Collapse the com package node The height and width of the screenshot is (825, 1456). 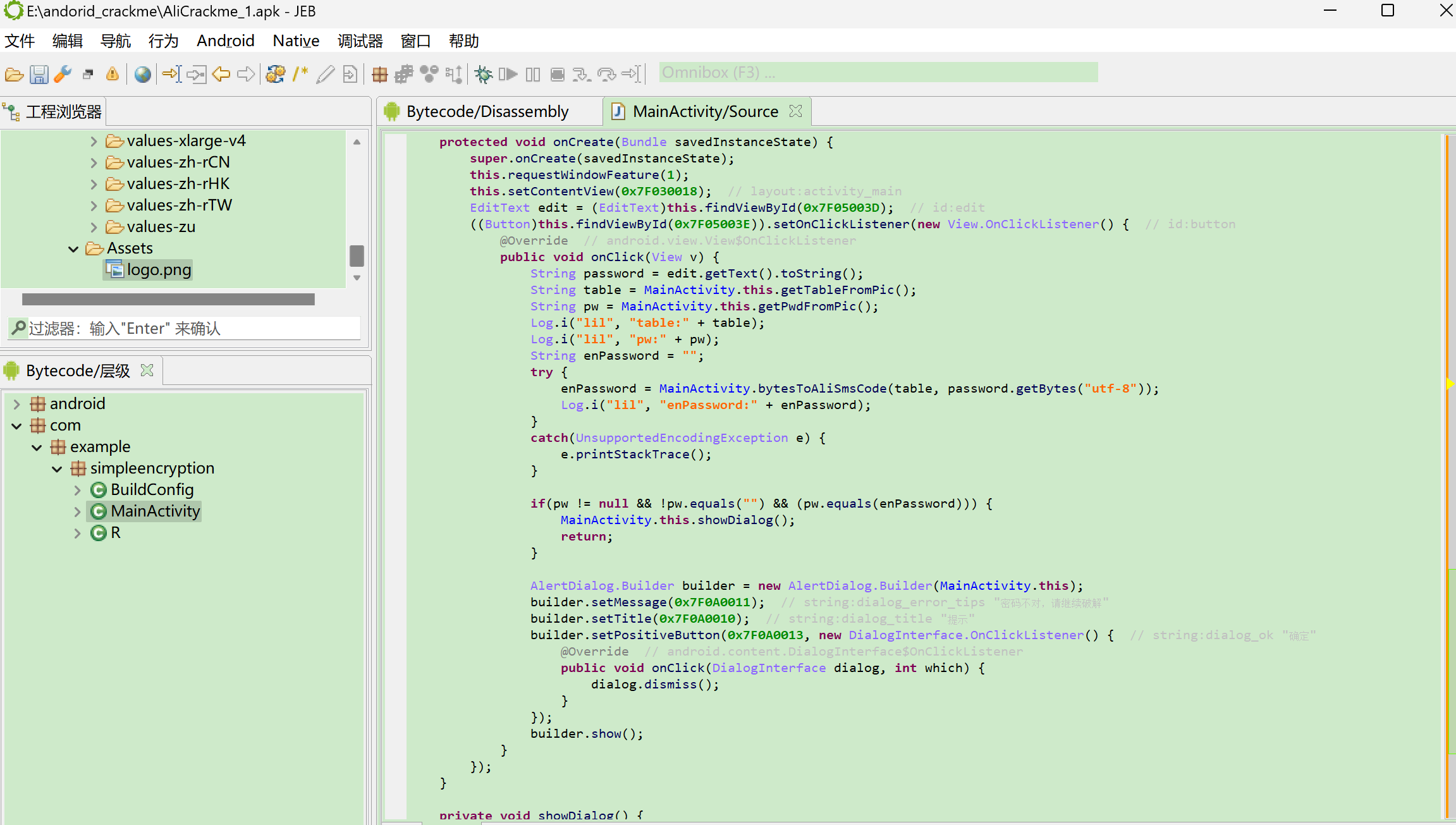click(17, 425)
